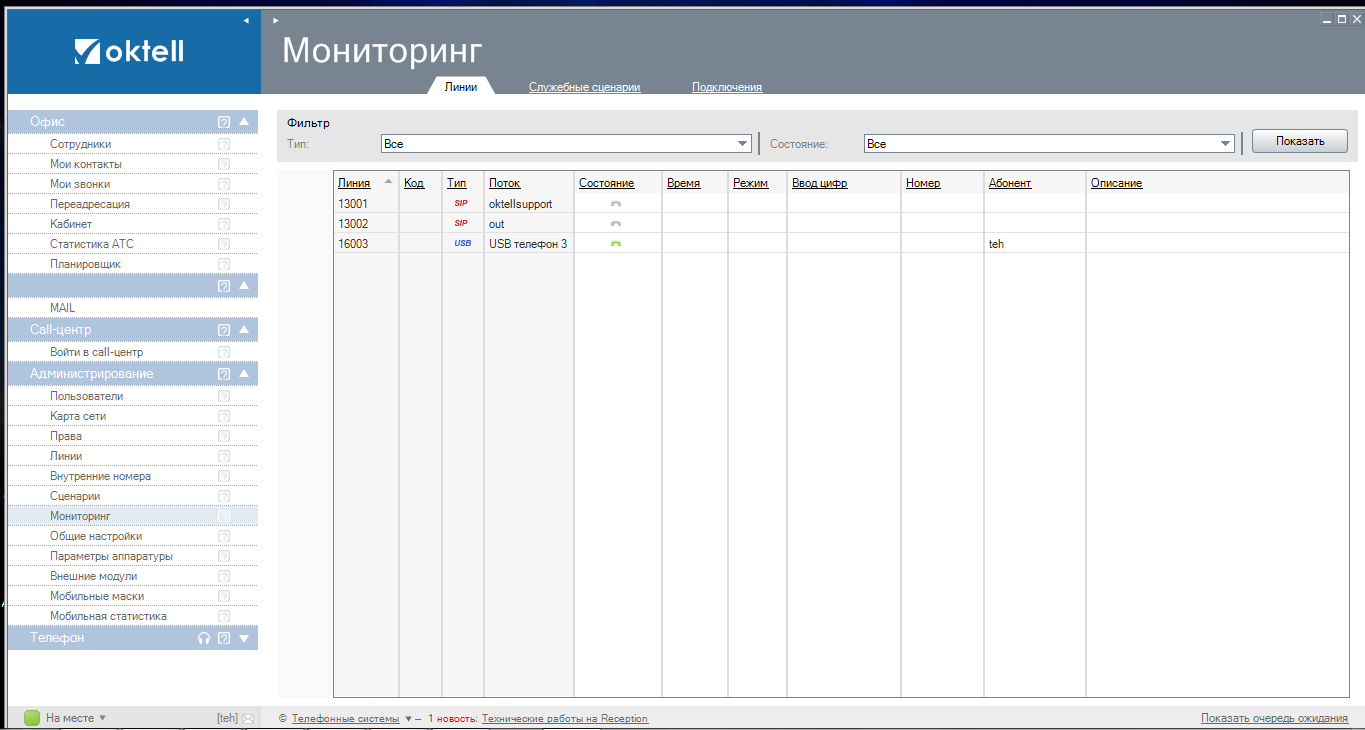Open the Тип filter dropdown

click(x=742, y=144)
